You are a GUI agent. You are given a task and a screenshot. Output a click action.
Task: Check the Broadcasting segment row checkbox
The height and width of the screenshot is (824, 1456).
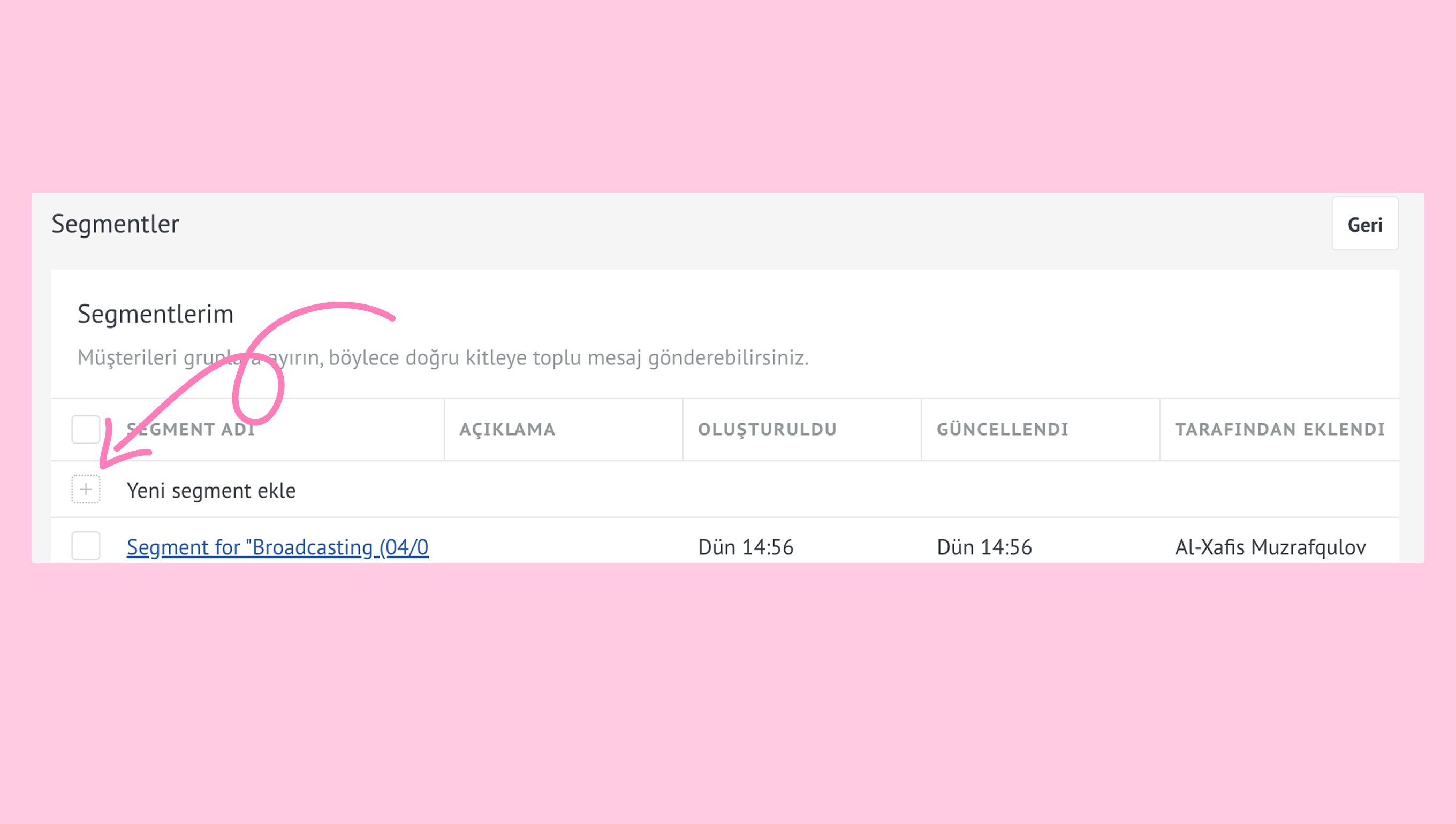pos(86,546)
